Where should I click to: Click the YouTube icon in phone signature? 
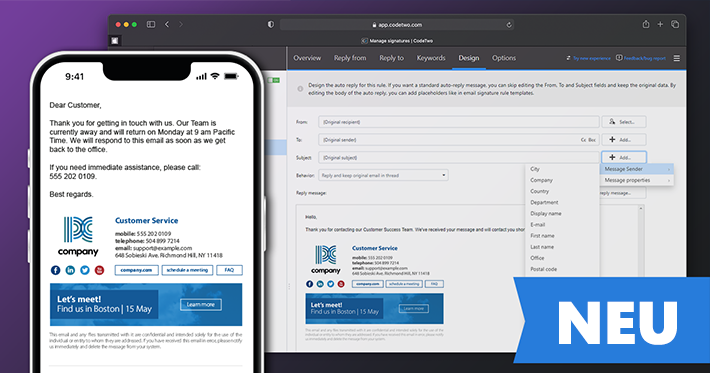[99, 270]
